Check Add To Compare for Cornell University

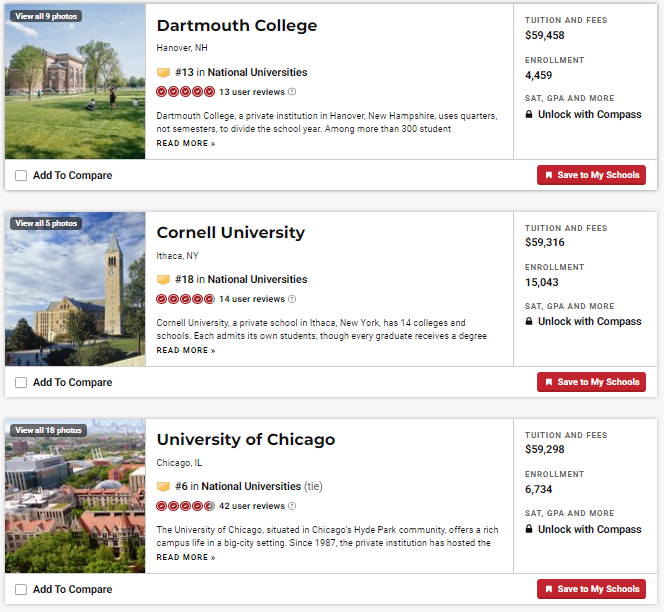(21, 383)
